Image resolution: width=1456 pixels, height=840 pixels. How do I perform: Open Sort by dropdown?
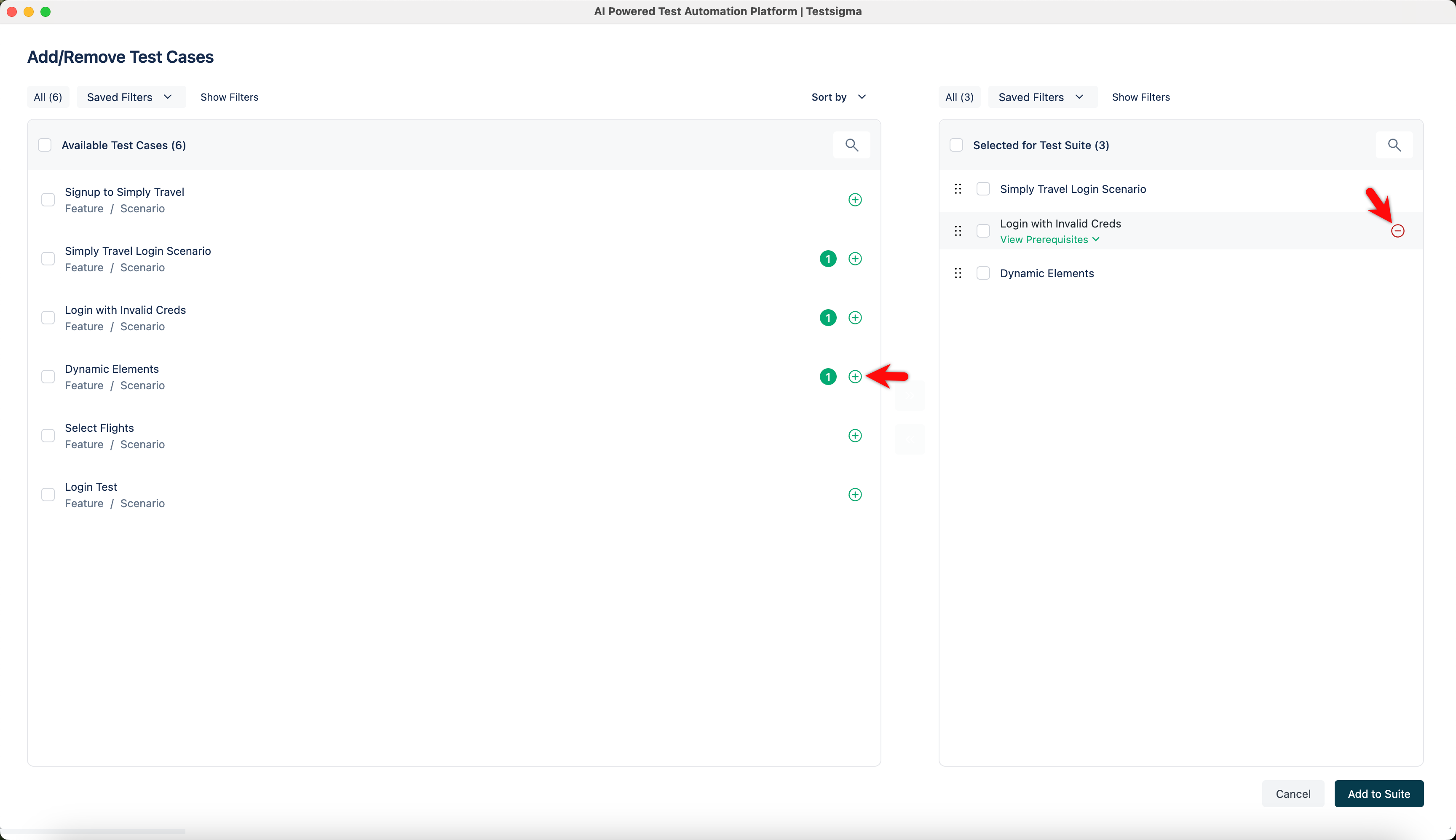coord(838,97)
